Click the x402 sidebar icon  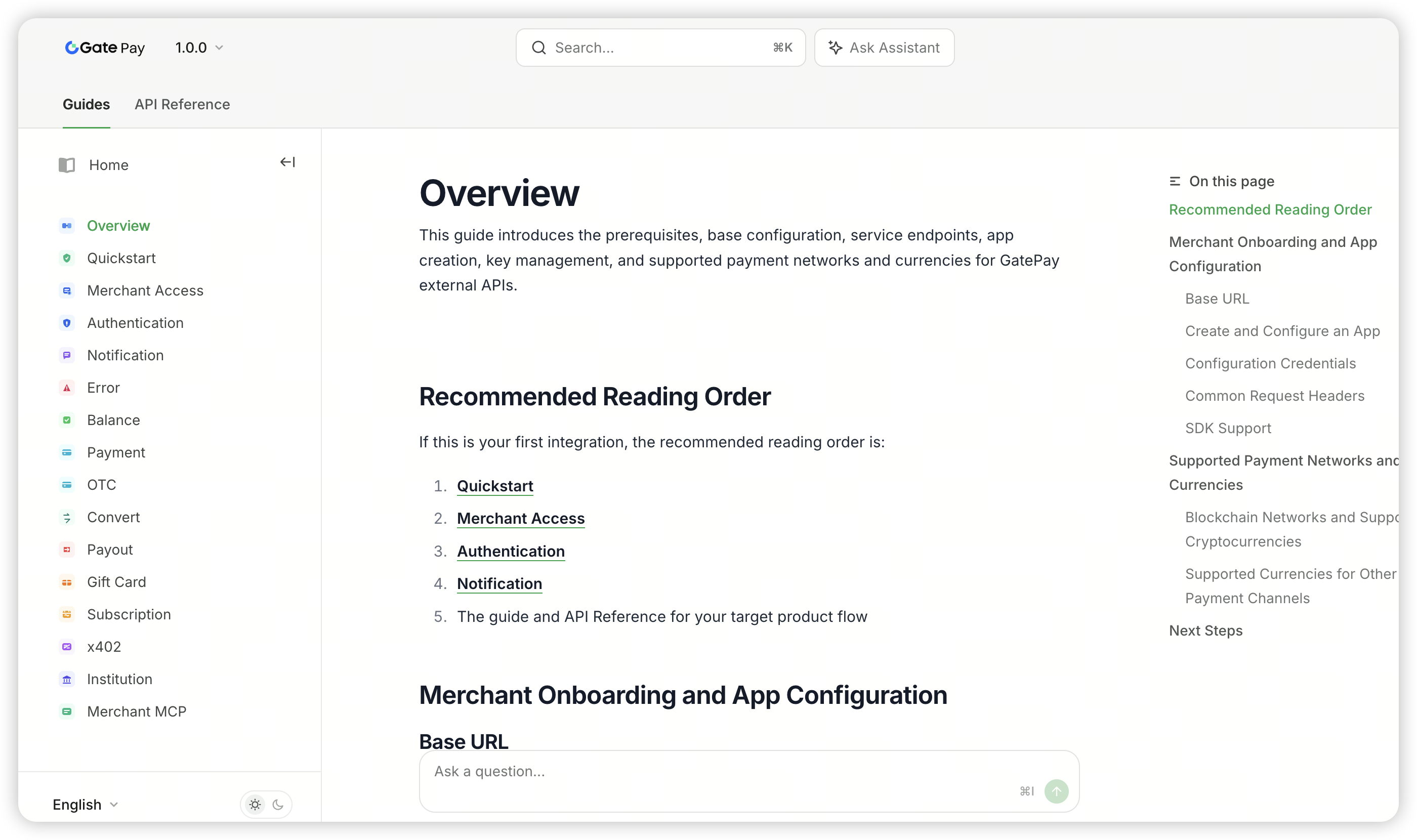coord(67,646)
